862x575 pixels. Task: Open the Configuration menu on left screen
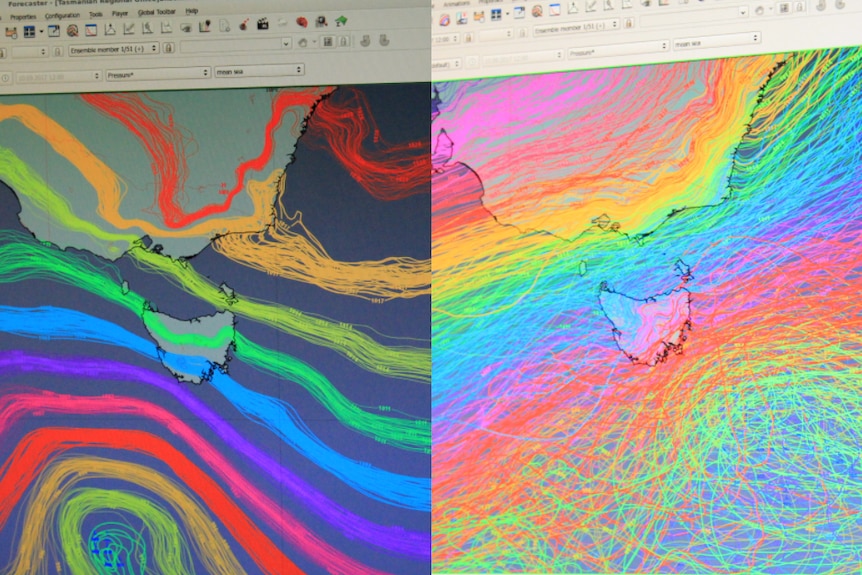pos(62,16)
